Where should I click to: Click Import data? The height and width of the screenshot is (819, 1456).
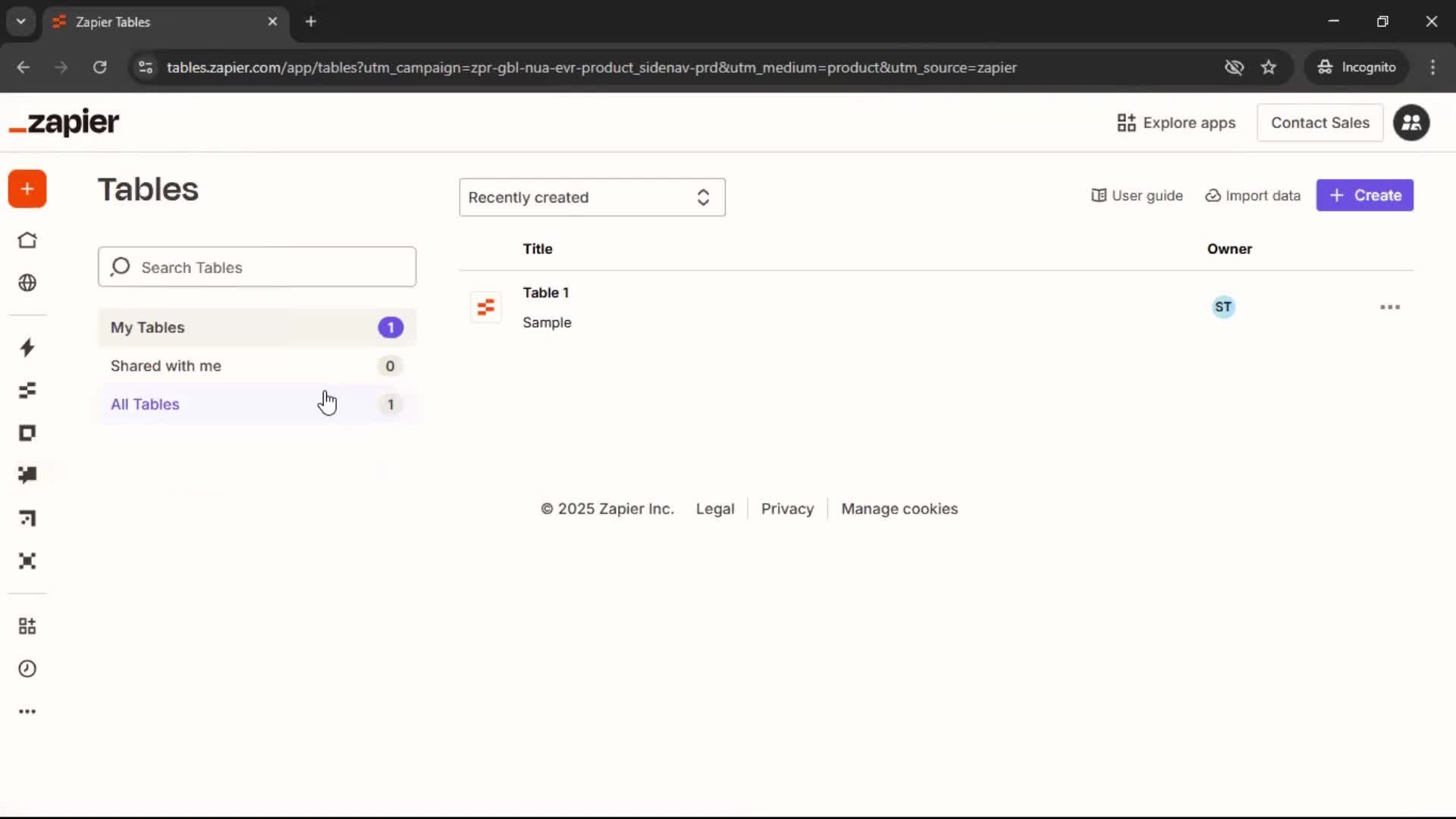(x=1253, y=196)
